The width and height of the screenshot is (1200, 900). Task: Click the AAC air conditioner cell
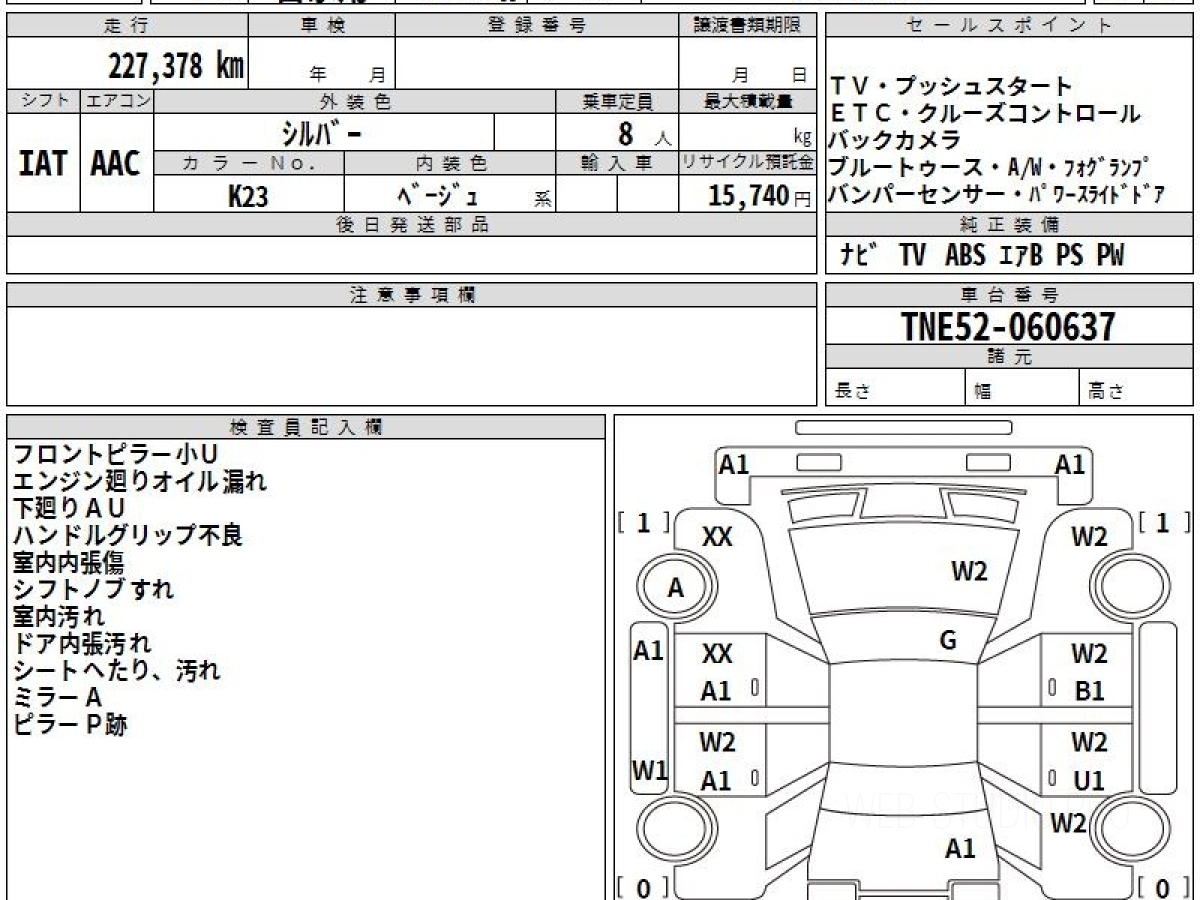click(116, 163)
